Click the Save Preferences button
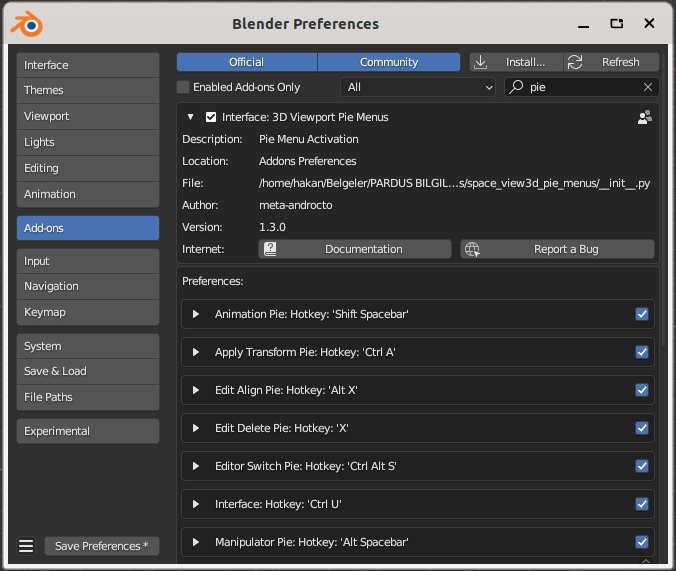Viewport: 676px width, 571px height. tap(101, 546)
